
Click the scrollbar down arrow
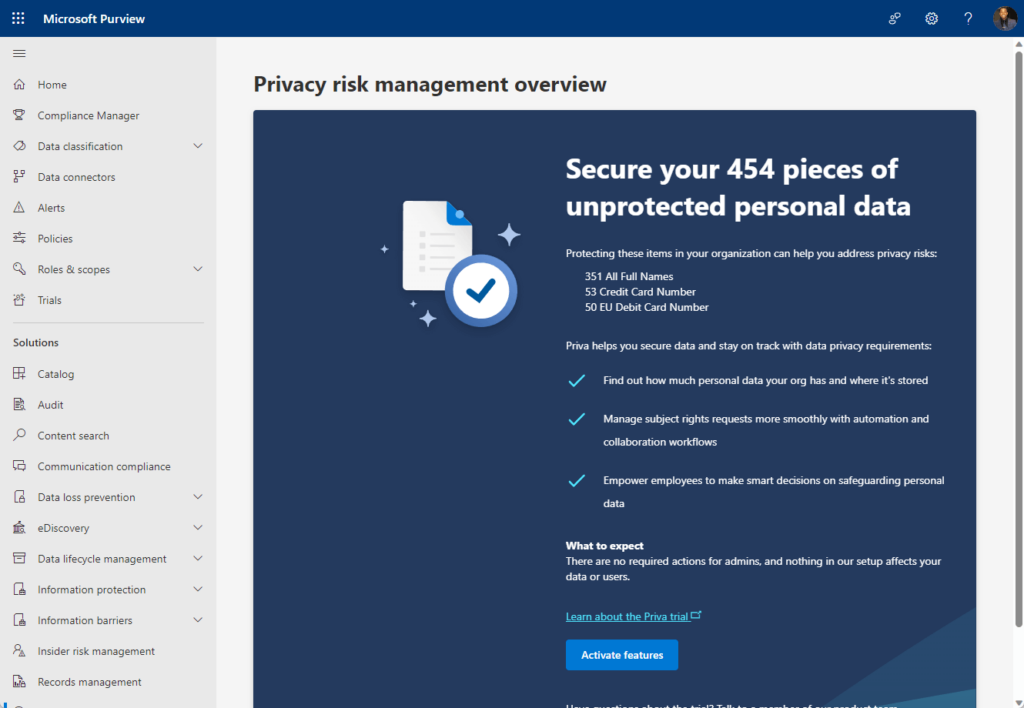1018,703
